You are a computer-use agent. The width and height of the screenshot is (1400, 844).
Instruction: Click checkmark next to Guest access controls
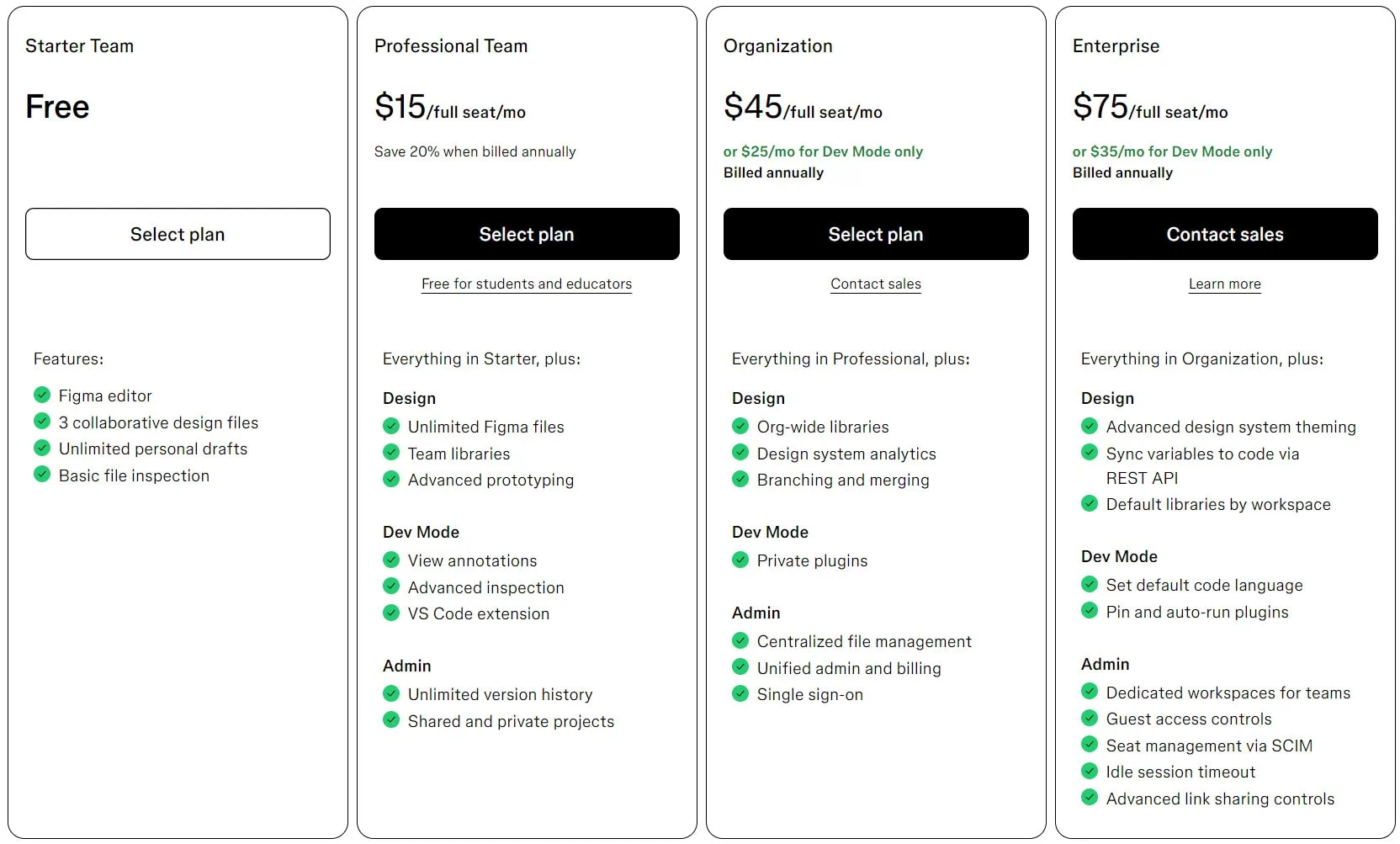coord(1090,718)
